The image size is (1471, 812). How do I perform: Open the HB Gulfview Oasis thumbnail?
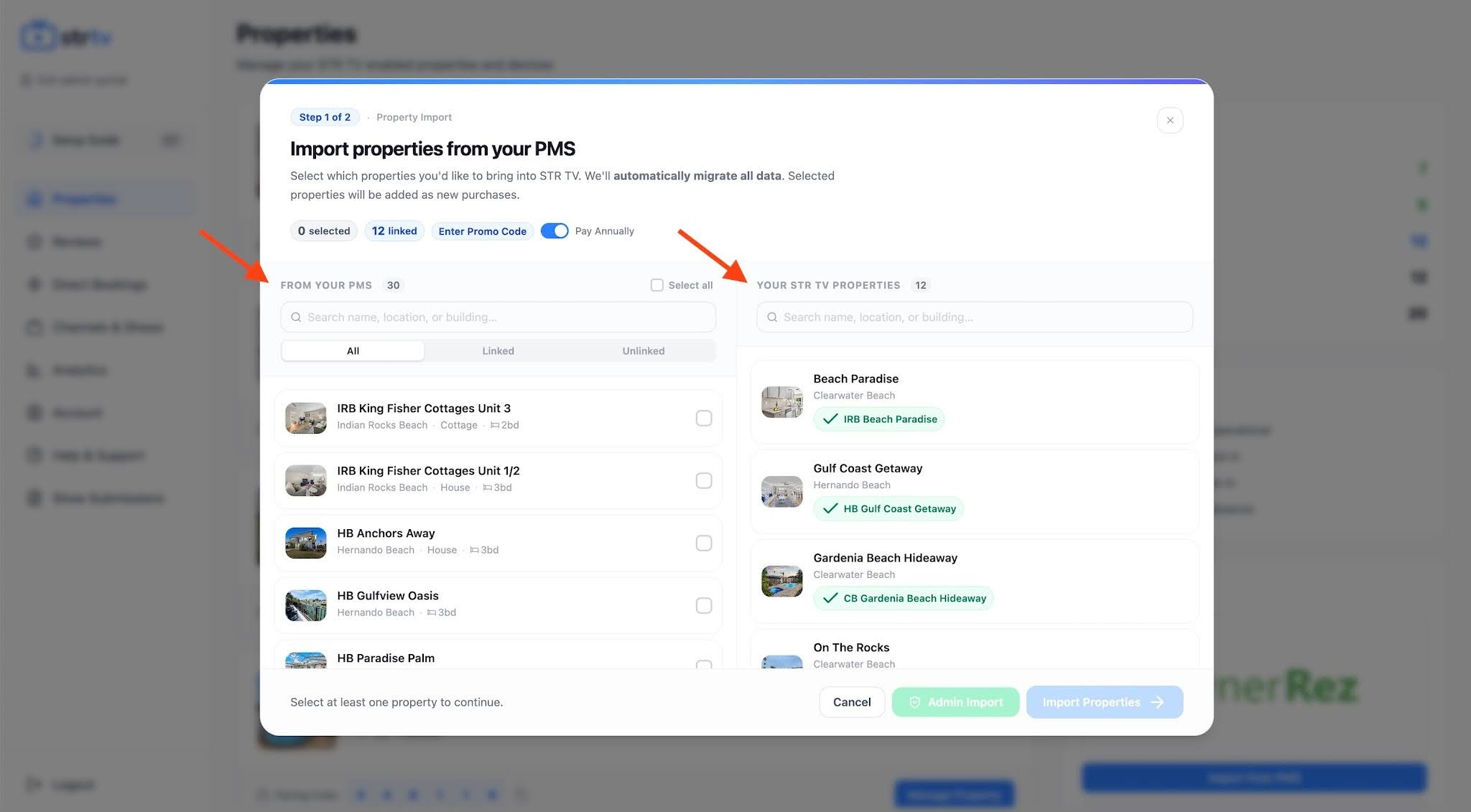(306, 605)
